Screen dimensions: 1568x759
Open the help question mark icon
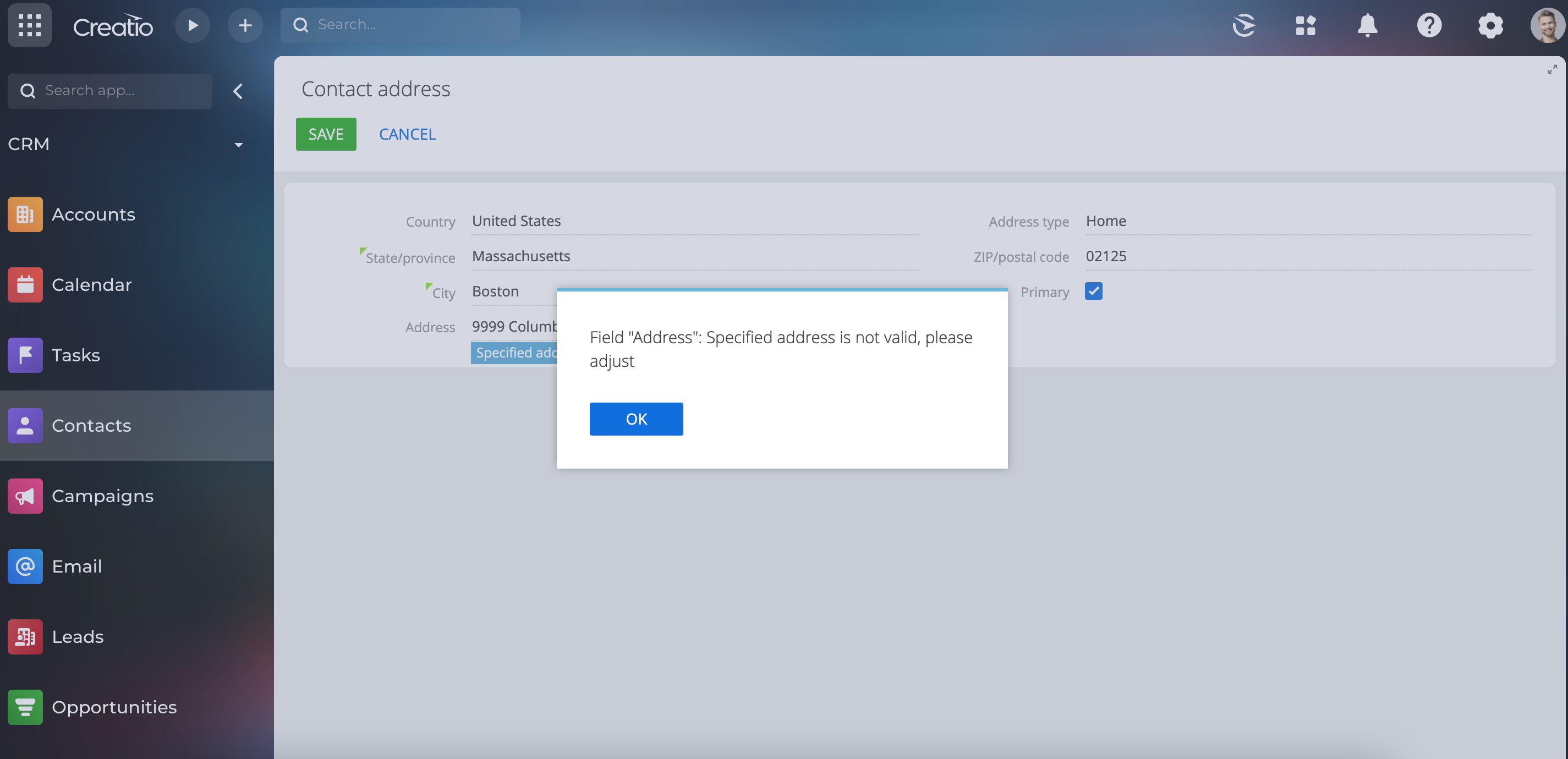pos(1429,25)
